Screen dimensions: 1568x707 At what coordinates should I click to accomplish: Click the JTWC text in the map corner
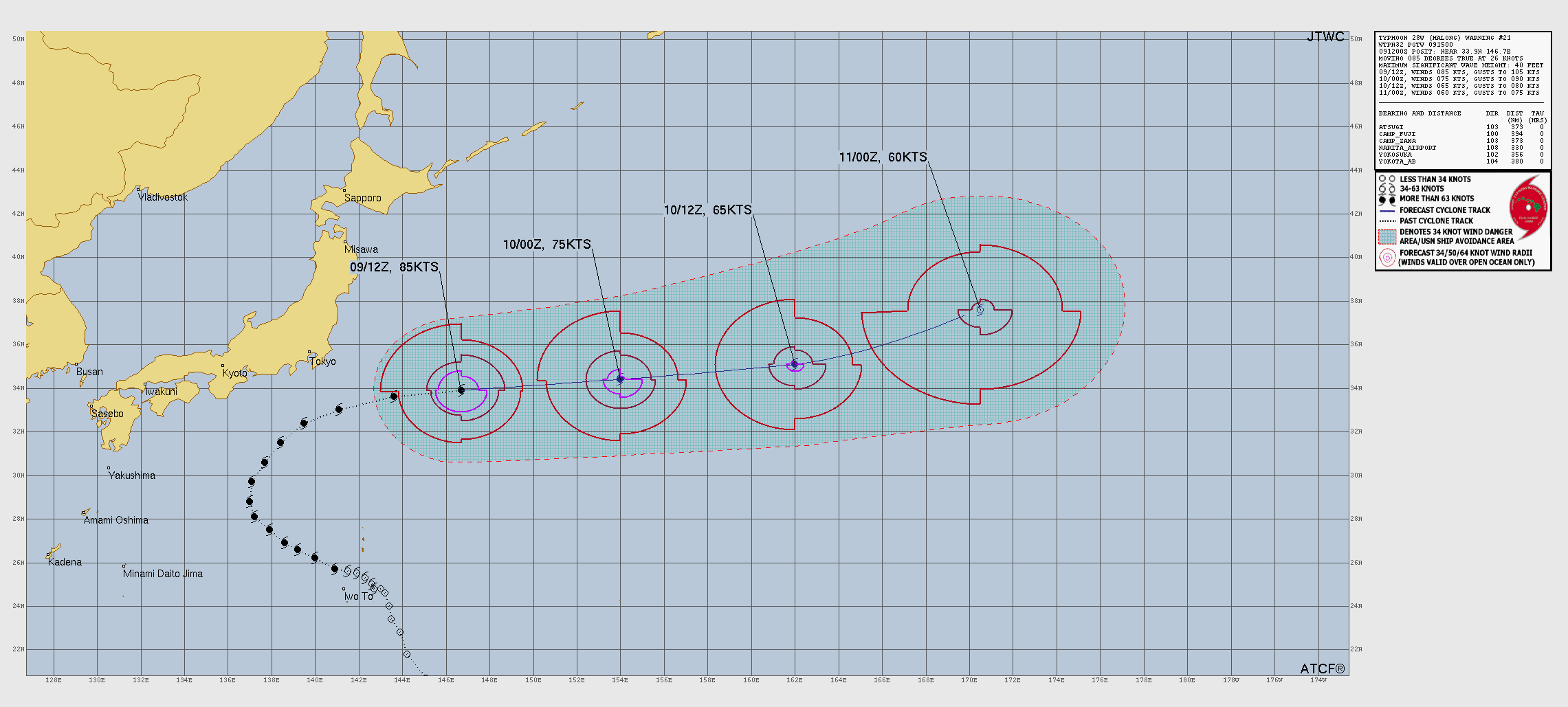(1325, 37)
